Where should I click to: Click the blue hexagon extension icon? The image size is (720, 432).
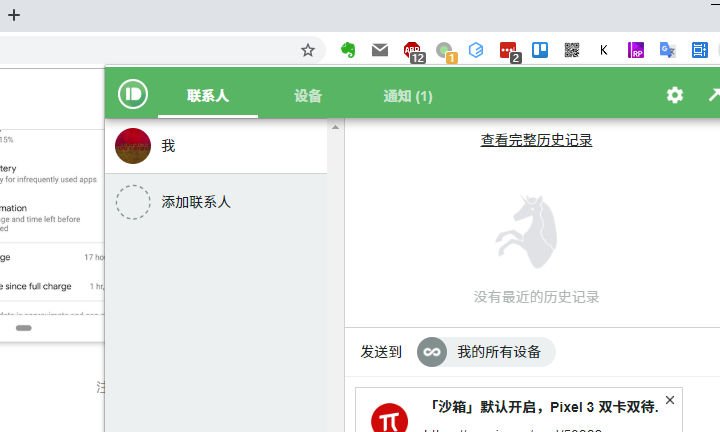click(x=476, y=50)
